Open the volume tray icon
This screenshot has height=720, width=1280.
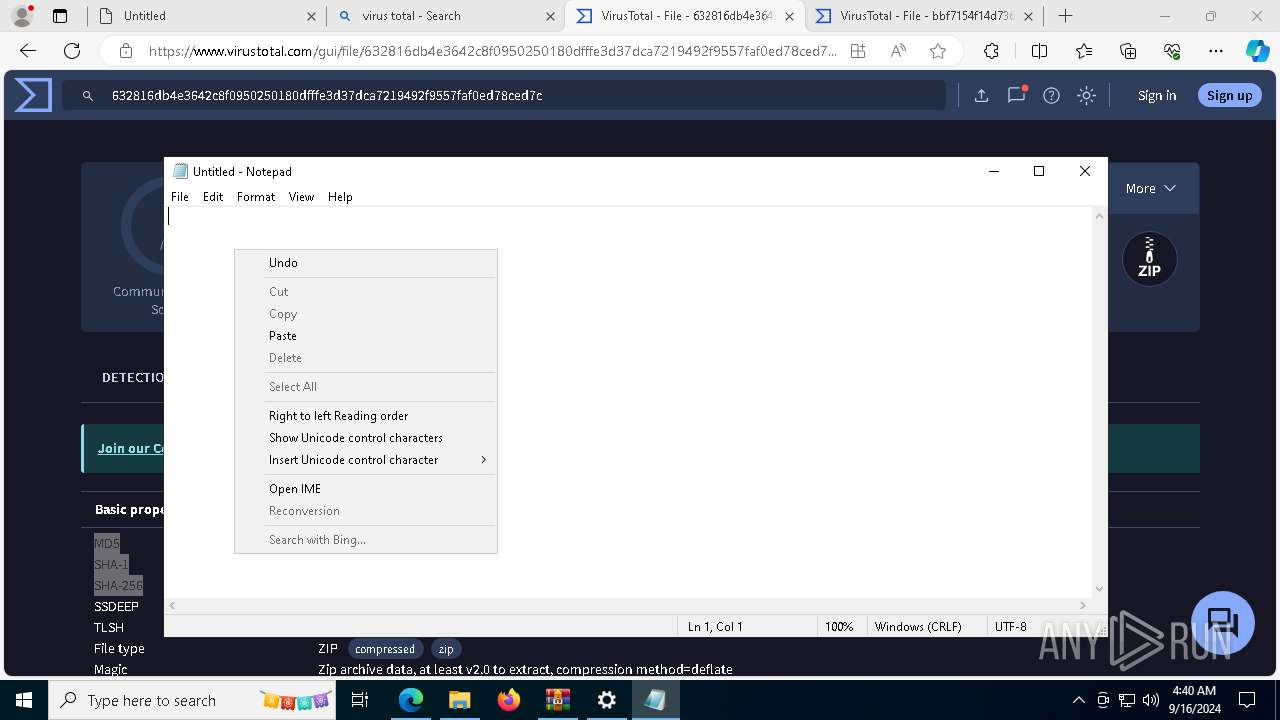pyautogui.click(x=1151, y=700)
